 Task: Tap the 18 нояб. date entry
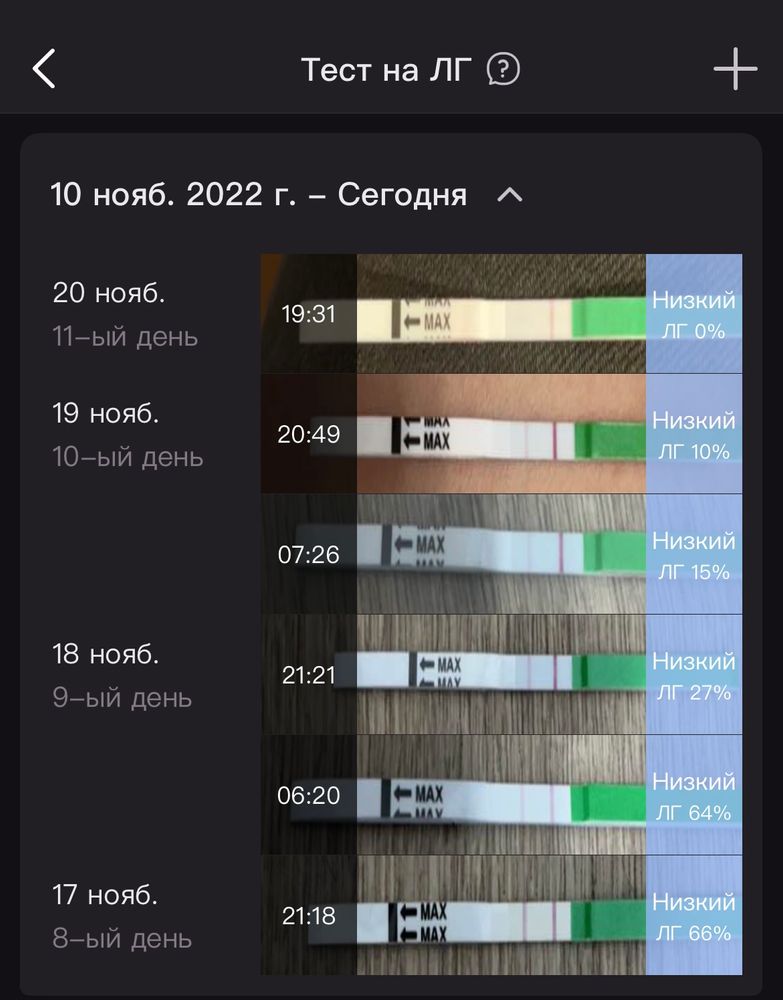105,655
